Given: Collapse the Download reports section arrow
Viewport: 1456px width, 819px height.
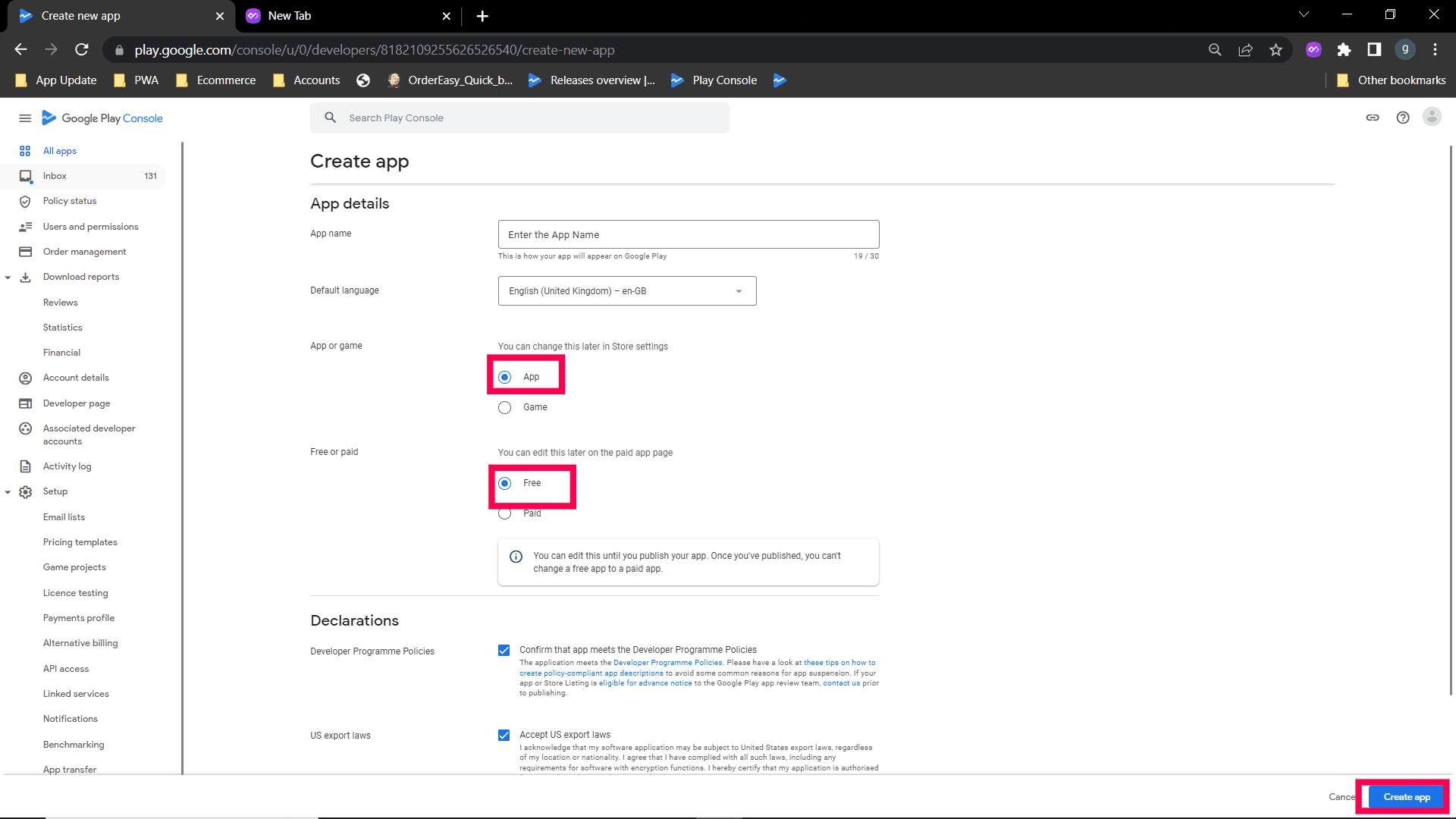Looking at the screenshot, I should (8, 278).
